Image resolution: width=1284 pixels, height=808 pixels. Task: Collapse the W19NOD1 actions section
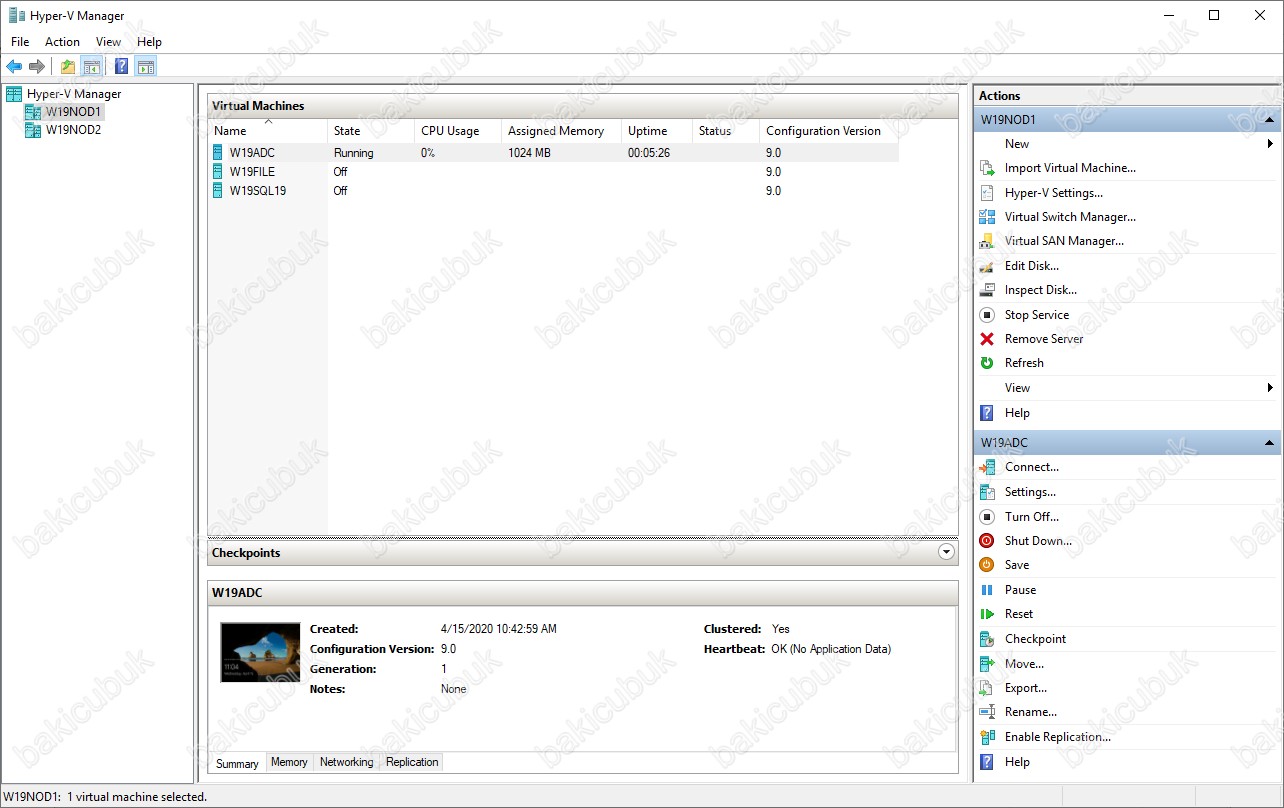tap(1269, 119)
